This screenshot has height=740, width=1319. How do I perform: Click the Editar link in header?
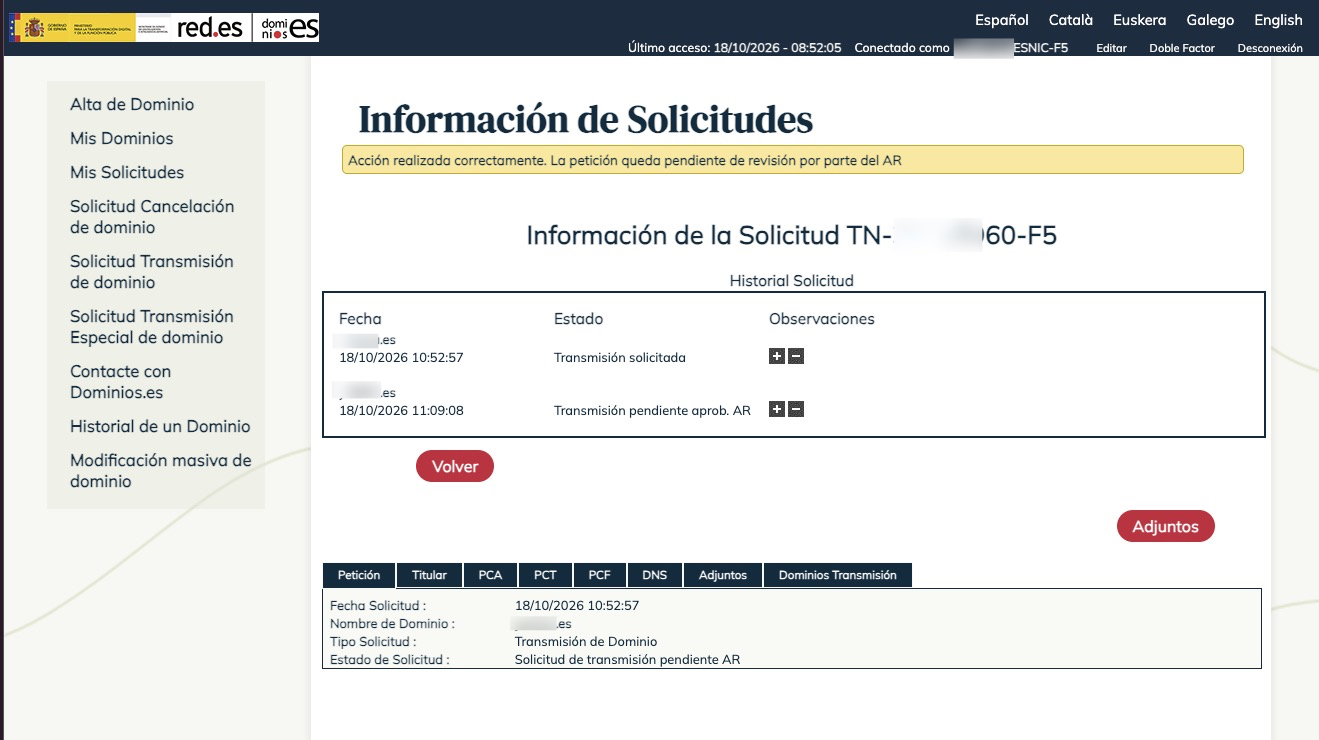click(1111, 48)
